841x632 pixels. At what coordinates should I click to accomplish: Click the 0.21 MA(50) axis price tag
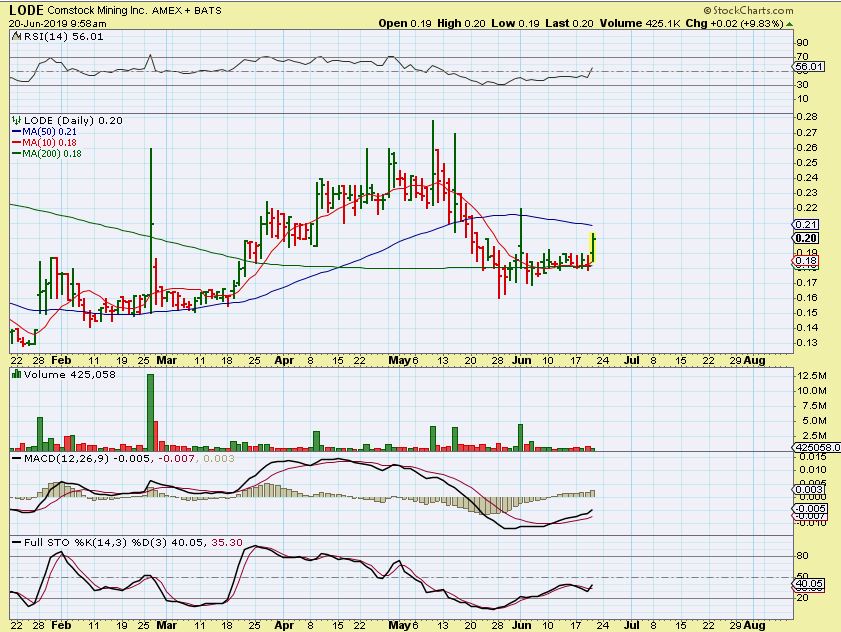pyautogui.click(x=806, y=225)
